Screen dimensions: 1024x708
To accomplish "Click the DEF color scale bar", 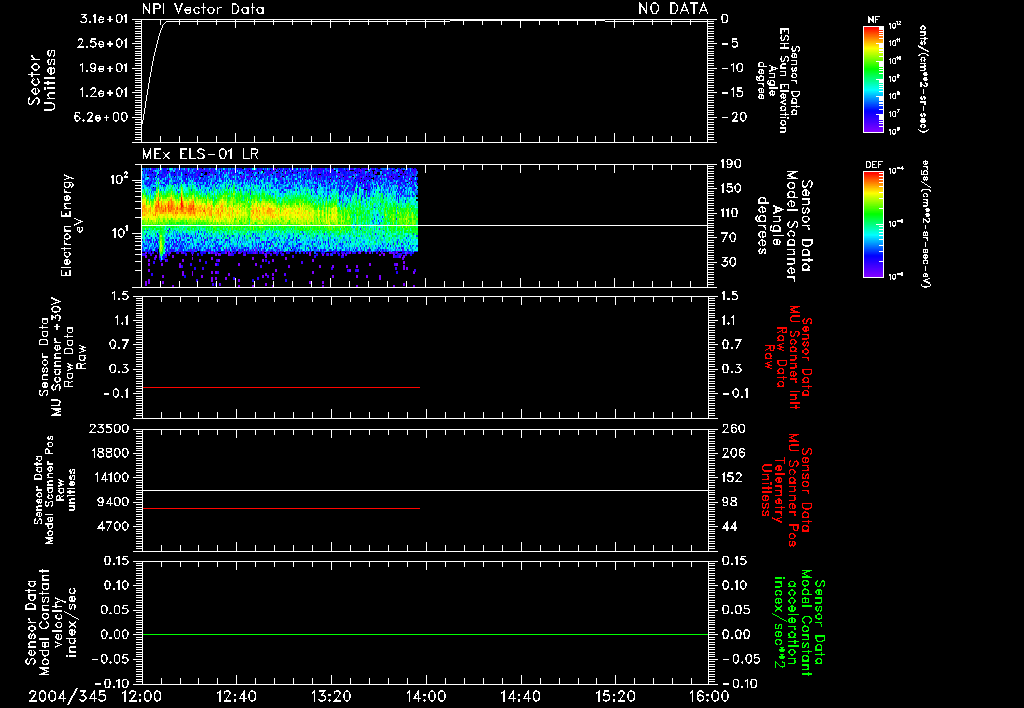I will tap(873, 223).
